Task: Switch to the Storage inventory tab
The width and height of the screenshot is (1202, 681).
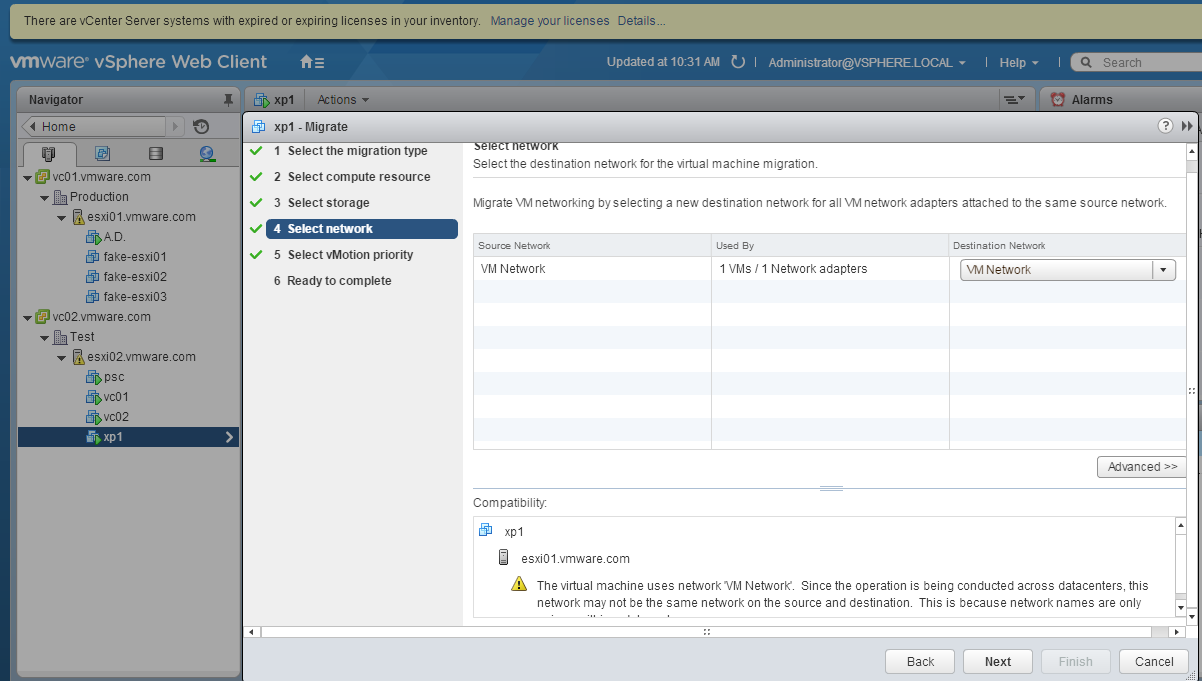Action: click(x=155, y=153)
